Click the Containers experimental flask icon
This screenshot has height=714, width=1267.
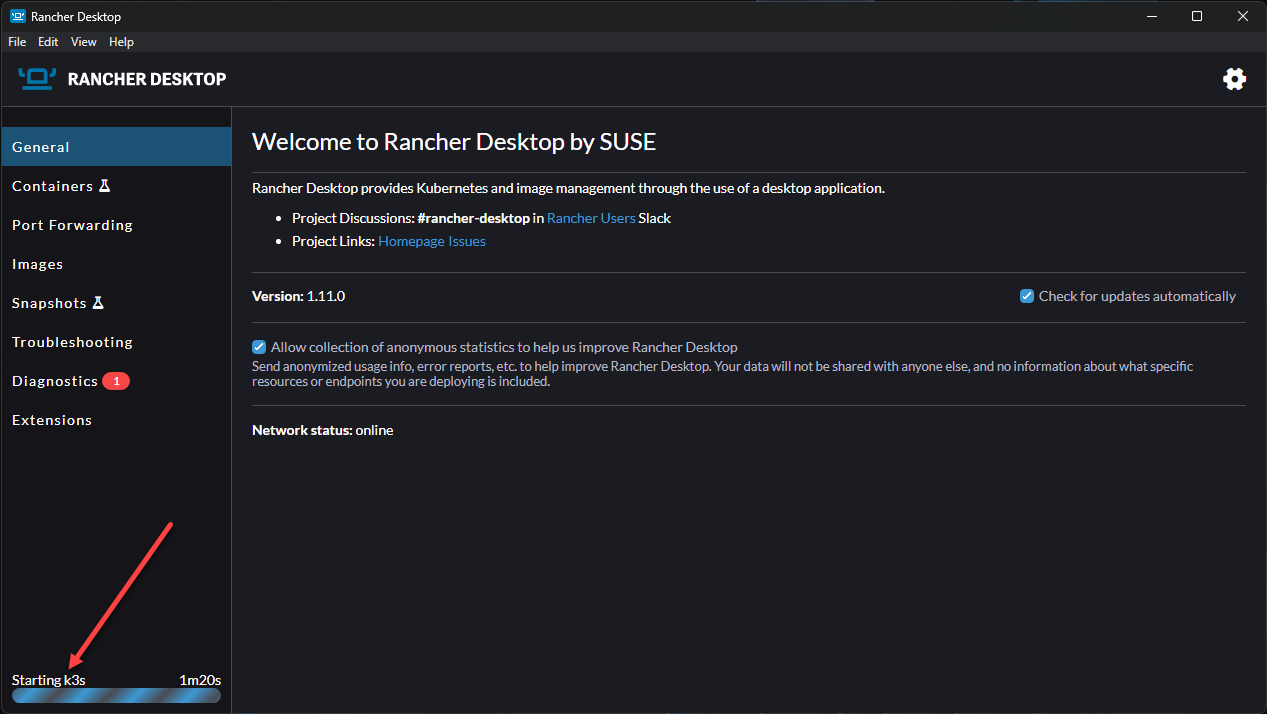click(x=104, y=186)
